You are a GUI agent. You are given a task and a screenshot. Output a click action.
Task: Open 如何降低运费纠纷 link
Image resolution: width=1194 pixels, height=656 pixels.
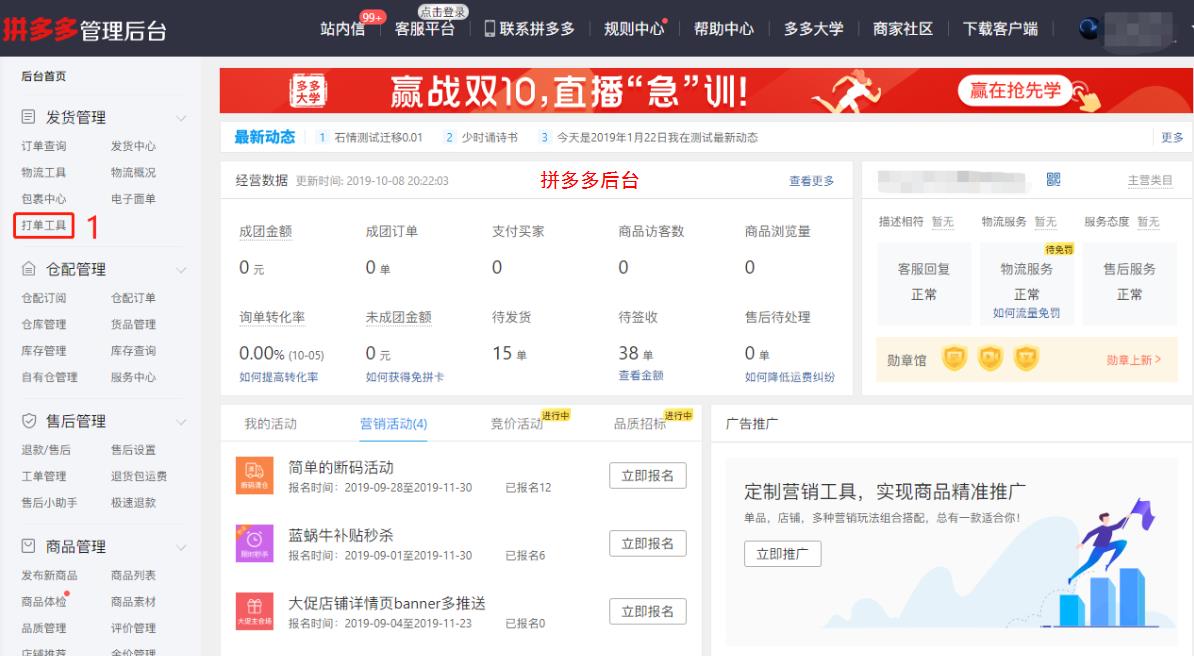coord(790,376)
